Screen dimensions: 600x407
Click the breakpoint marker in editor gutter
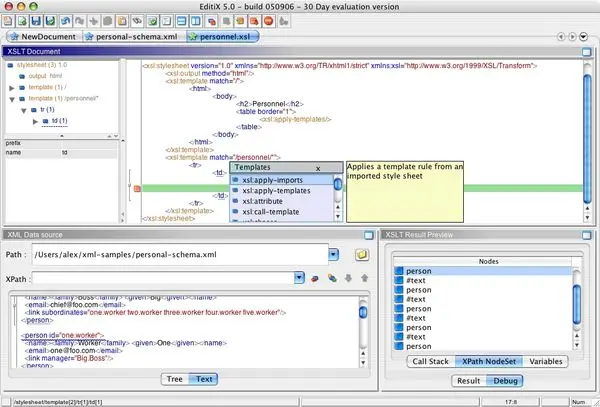(x=137, y=189)
